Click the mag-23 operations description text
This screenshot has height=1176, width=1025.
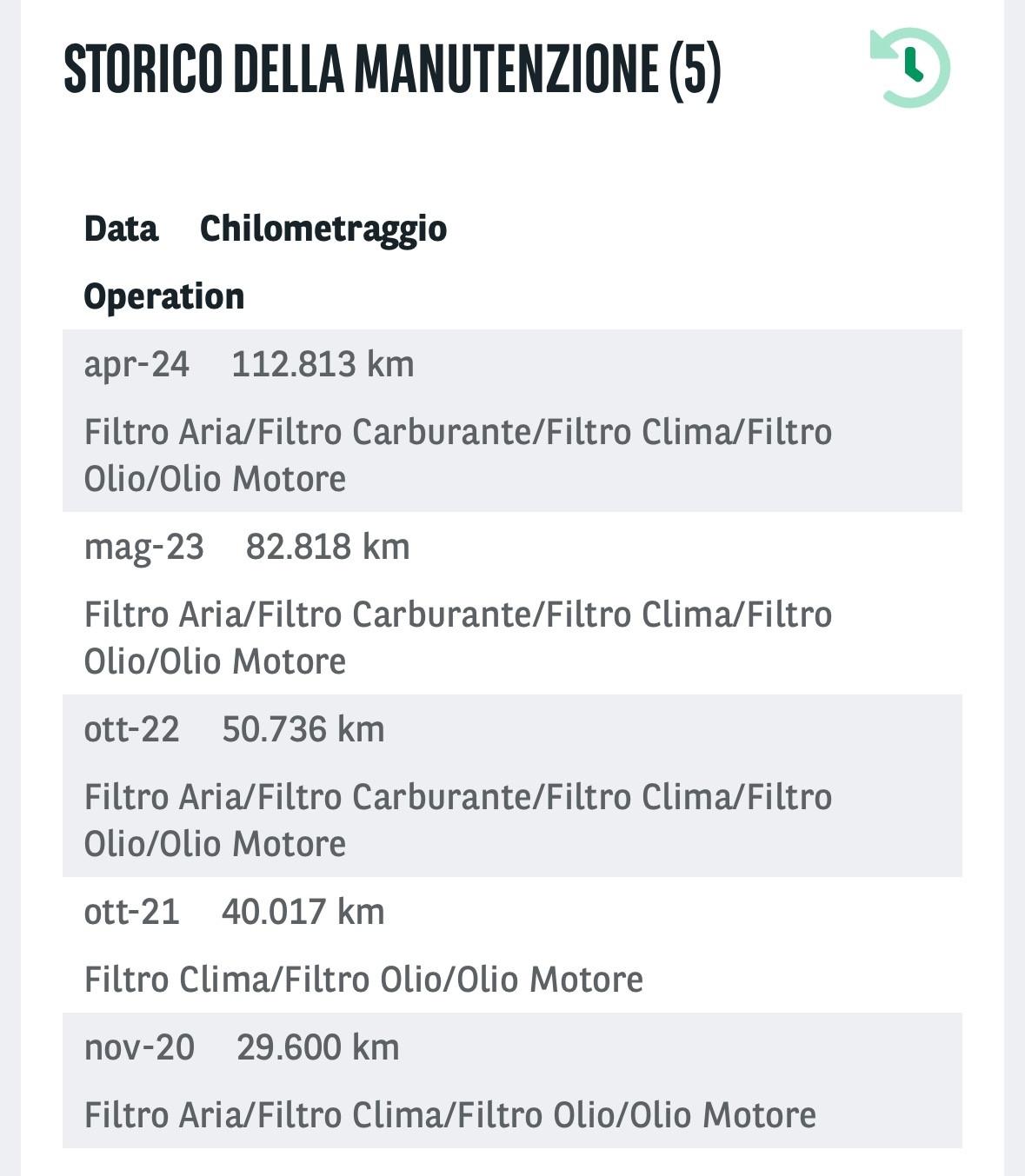pos(458,638)
